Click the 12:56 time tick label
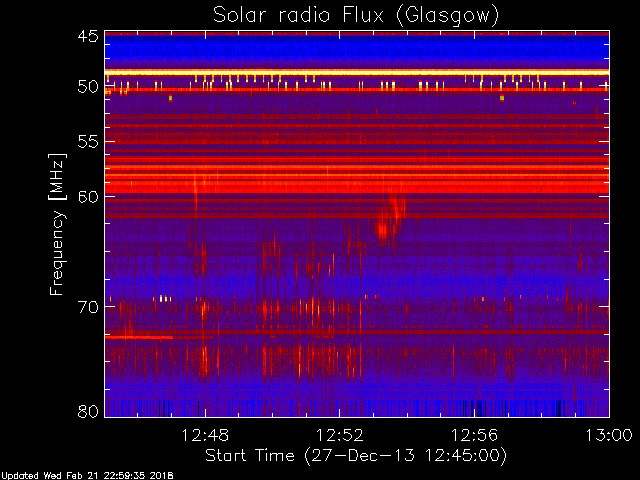 [x=474, y=435]
